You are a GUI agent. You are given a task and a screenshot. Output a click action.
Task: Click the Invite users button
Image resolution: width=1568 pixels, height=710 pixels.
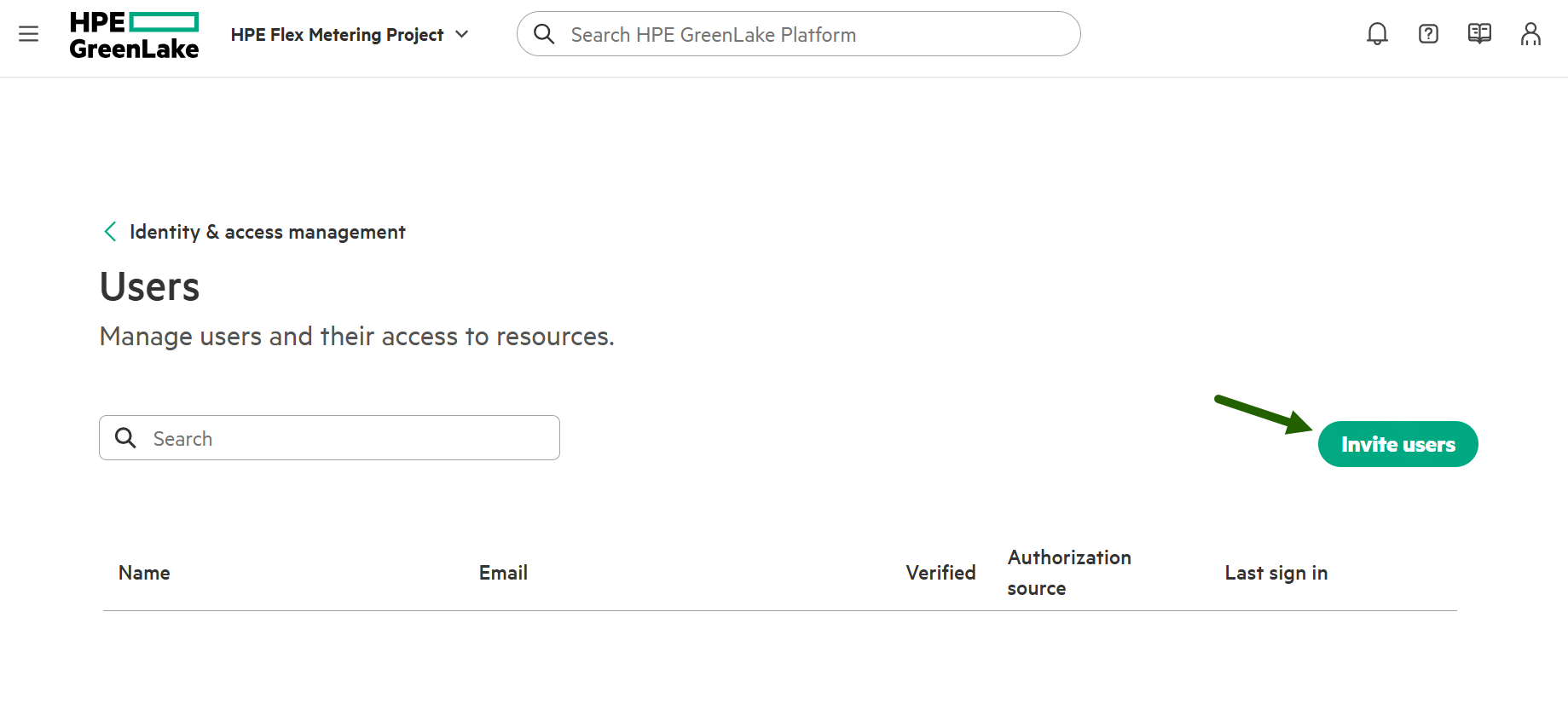click(1397, 444)
